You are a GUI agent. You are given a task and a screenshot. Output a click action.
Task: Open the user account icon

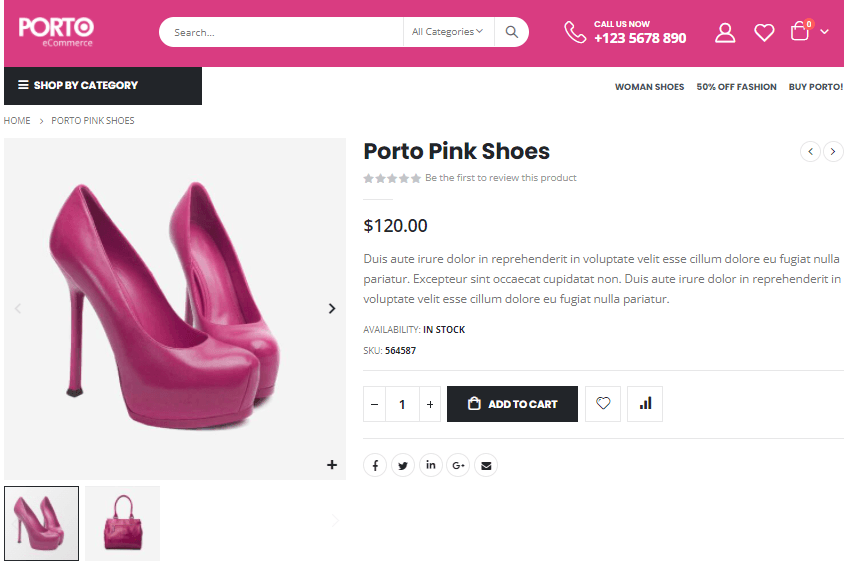coord(725,33)
